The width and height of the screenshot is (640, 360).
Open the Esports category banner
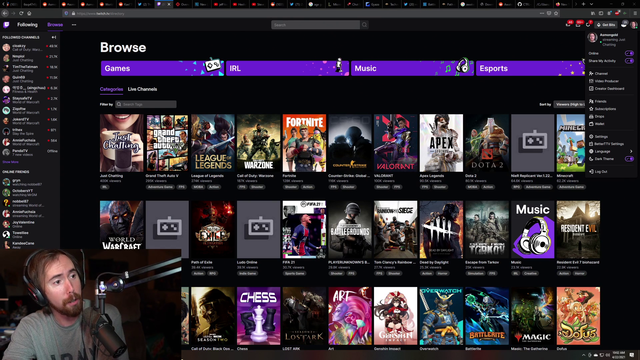pos(530,68)
